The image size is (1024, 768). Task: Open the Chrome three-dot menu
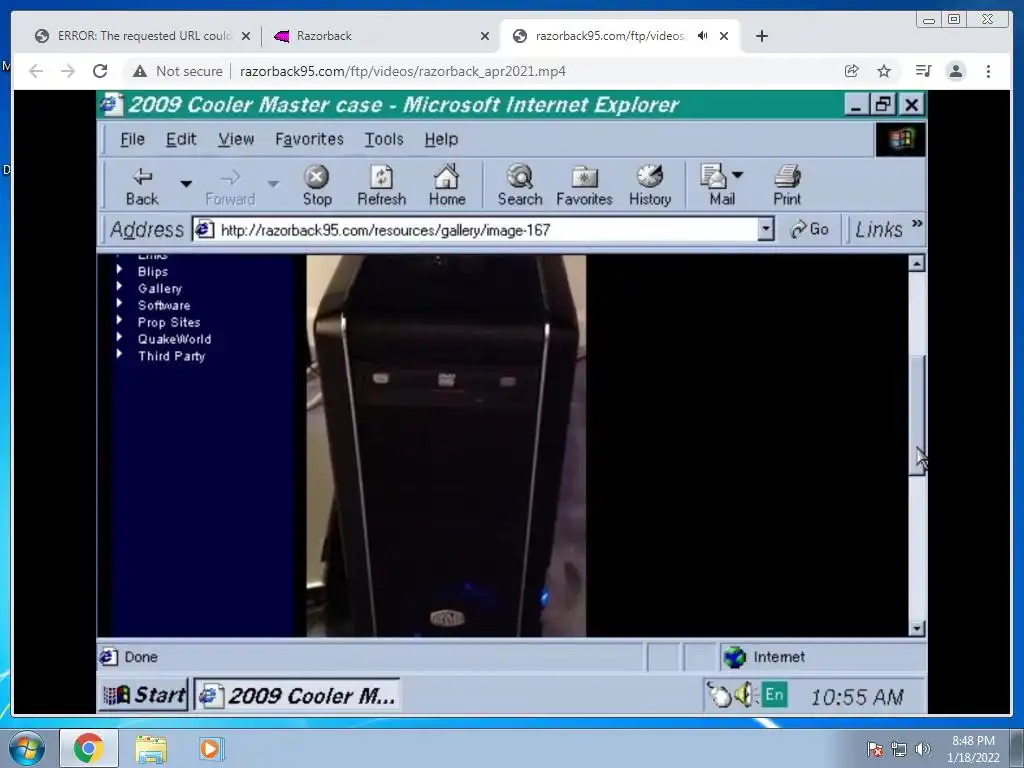click(x=988, y=71)
